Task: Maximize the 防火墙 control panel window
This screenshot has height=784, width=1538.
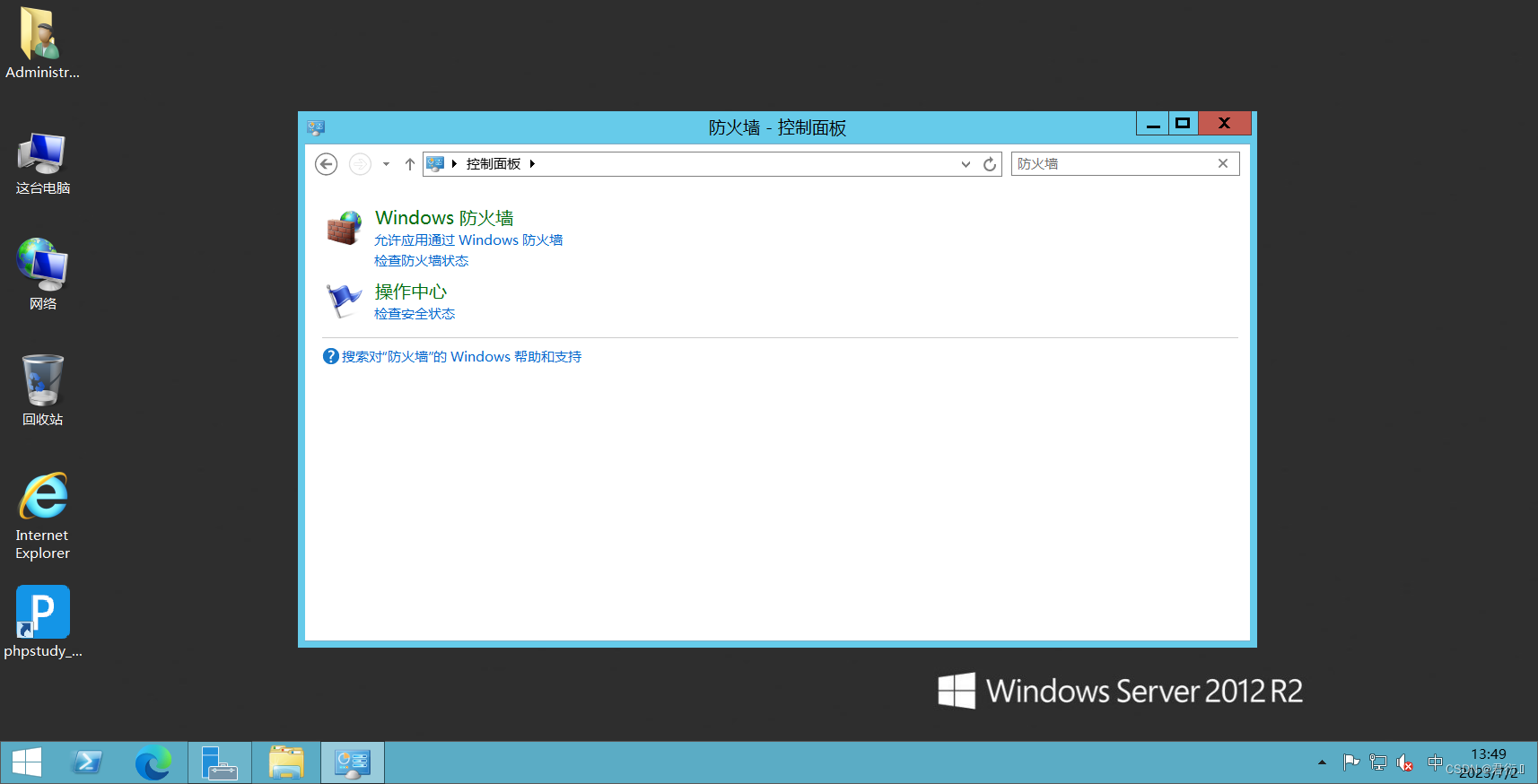Action: [1183, 123]
